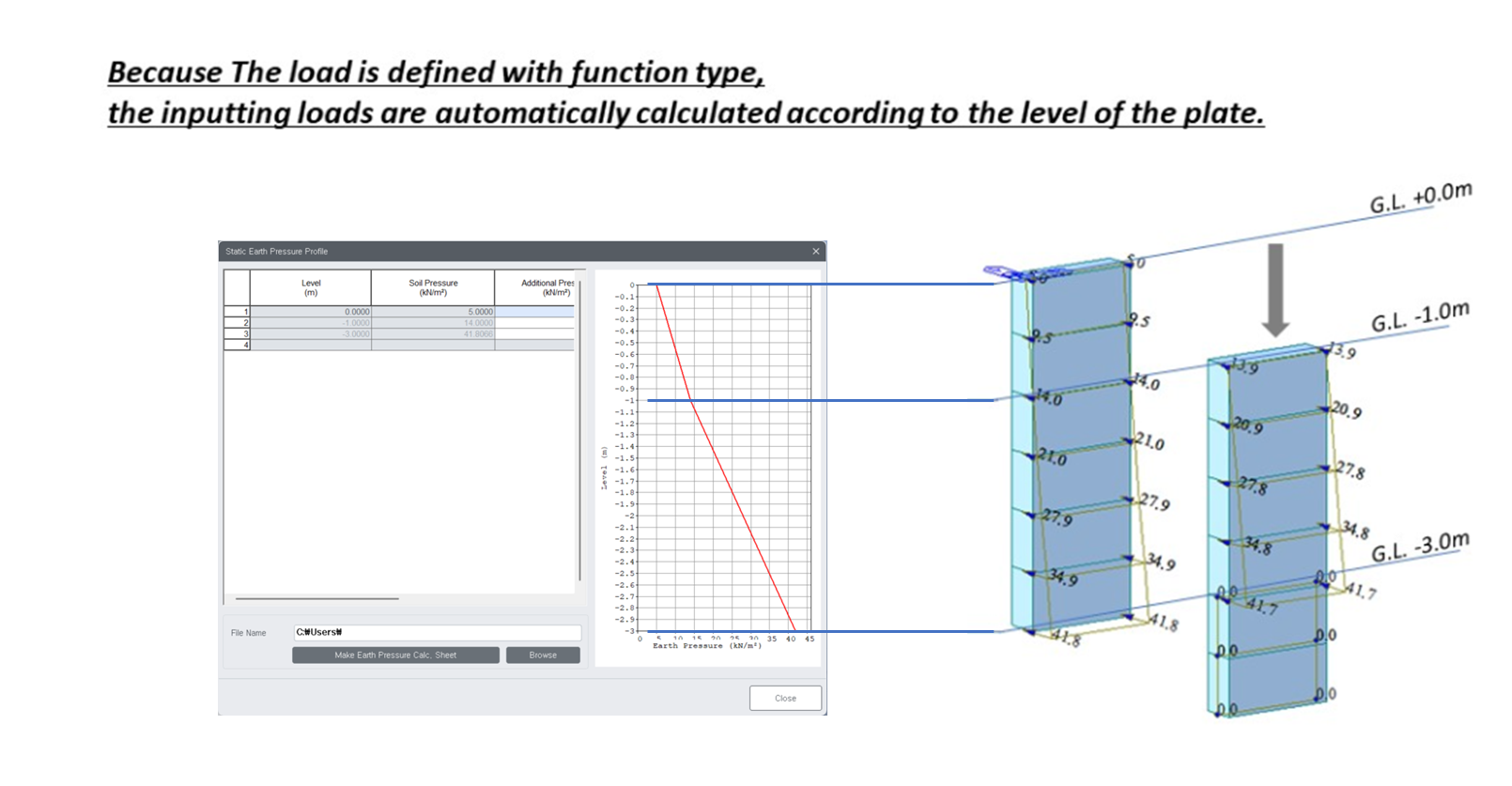Click the File Name path input field
The width and height of the screenshot is (1512, 786).
pyautogui.click(x=437, y=633)
